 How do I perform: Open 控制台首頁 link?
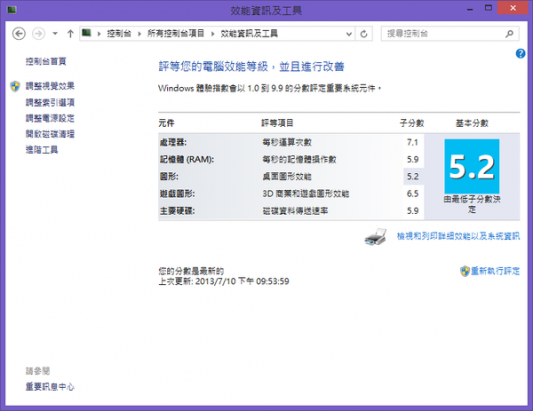46,61
